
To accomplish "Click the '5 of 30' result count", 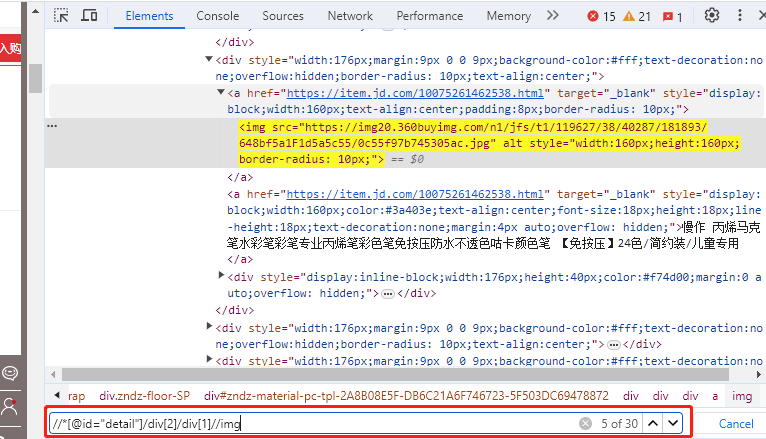I will 619,423.
